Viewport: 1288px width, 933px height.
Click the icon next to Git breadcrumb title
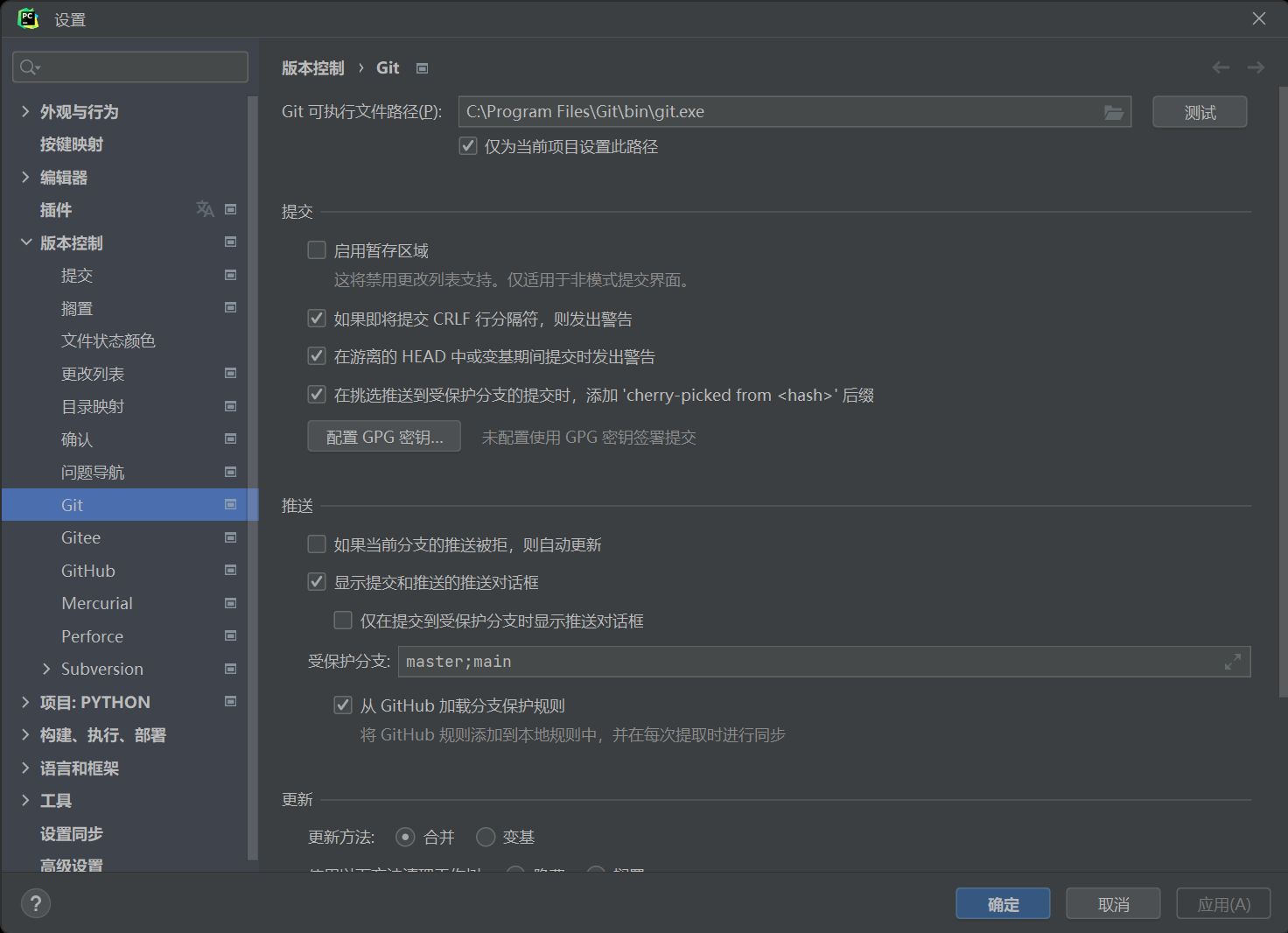coord(422,67)
